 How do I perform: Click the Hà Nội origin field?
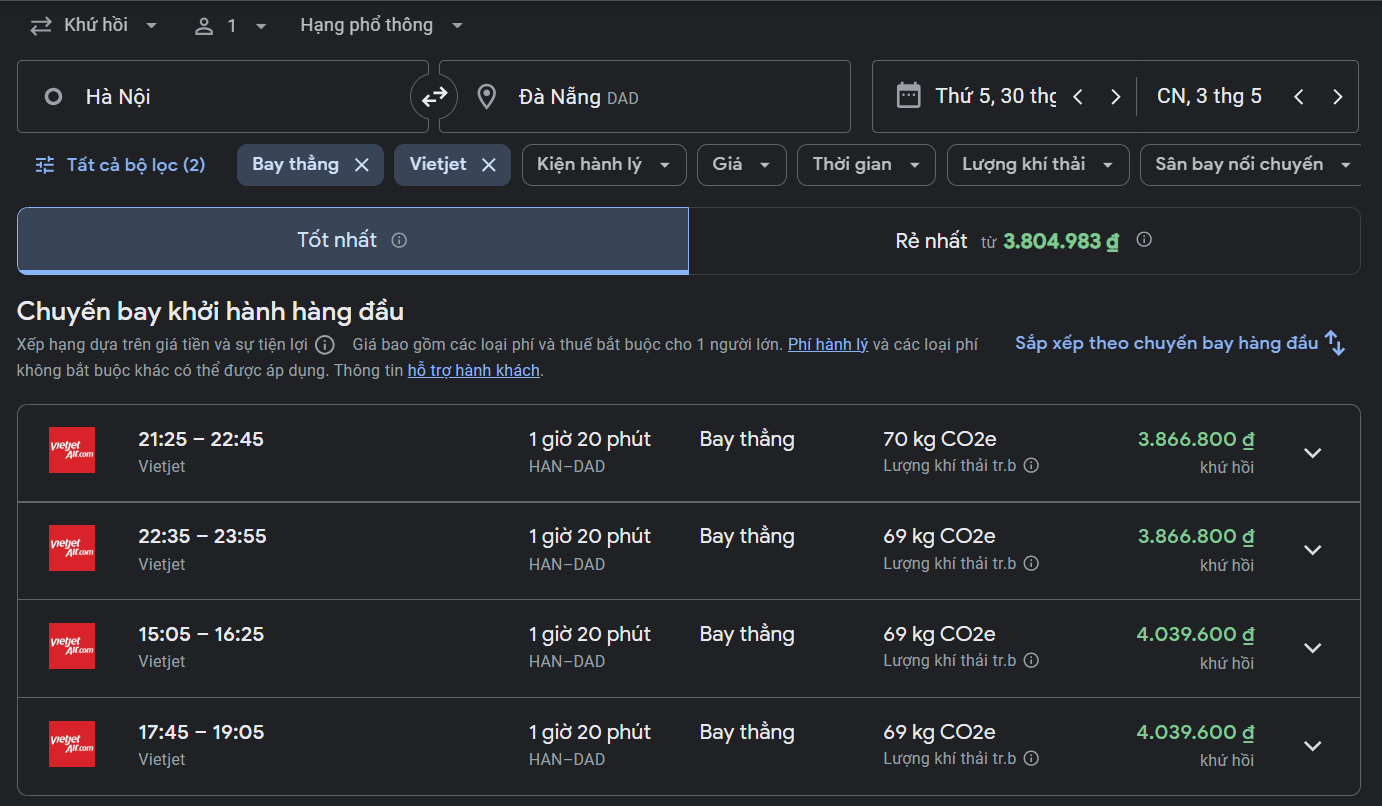(x=220, y=97)
